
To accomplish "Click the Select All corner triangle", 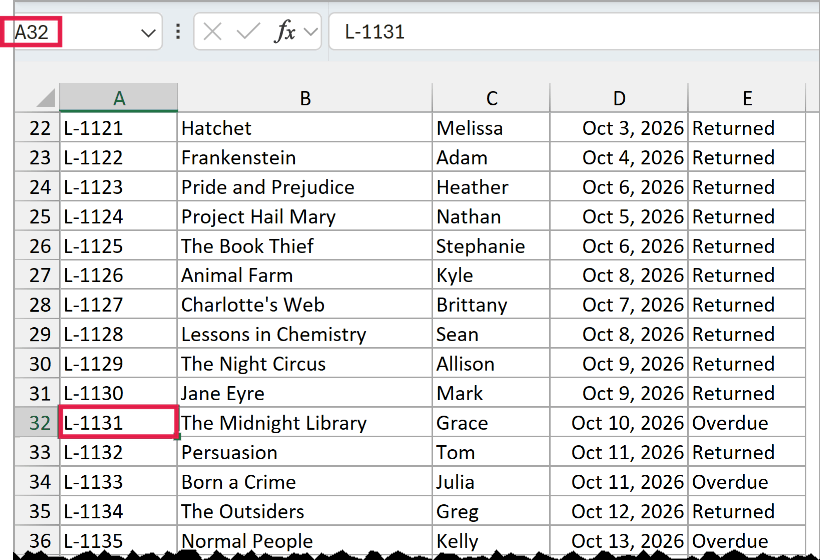I will tap(45, 98).
